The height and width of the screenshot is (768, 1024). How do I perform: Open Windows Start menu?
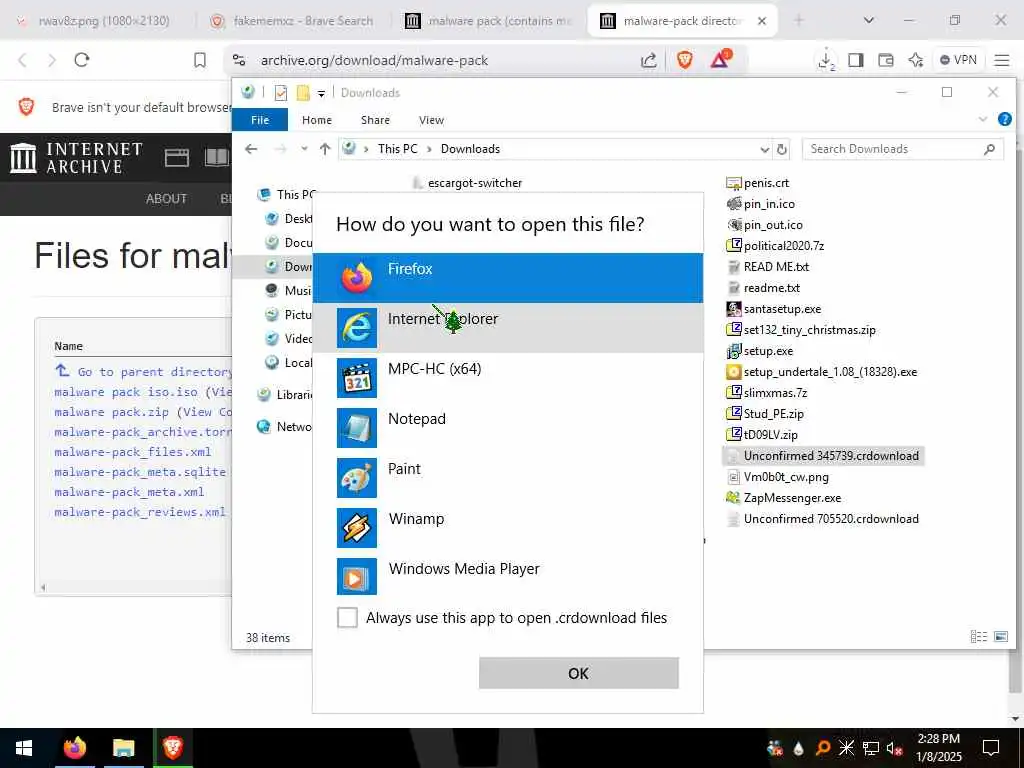point(24,748)
